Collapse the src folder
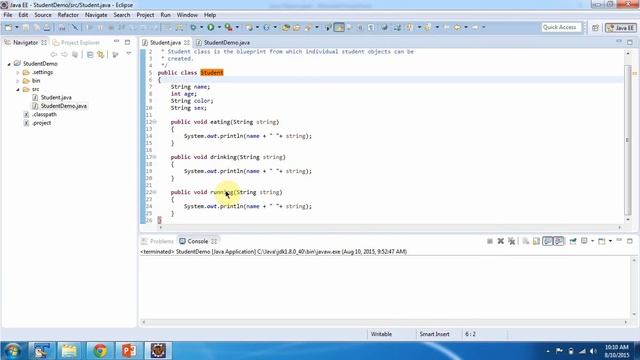Screen dimensions: 640x360 18,89
